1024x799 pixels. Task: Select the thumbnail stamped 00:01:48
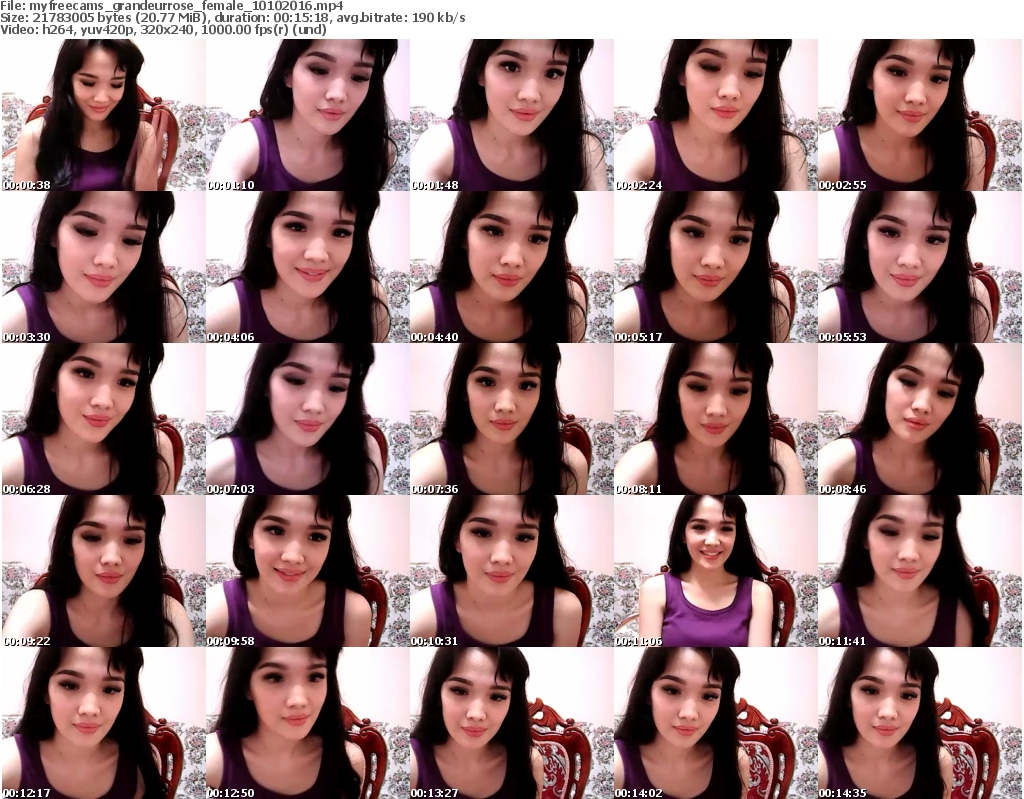tap(512, 115)
